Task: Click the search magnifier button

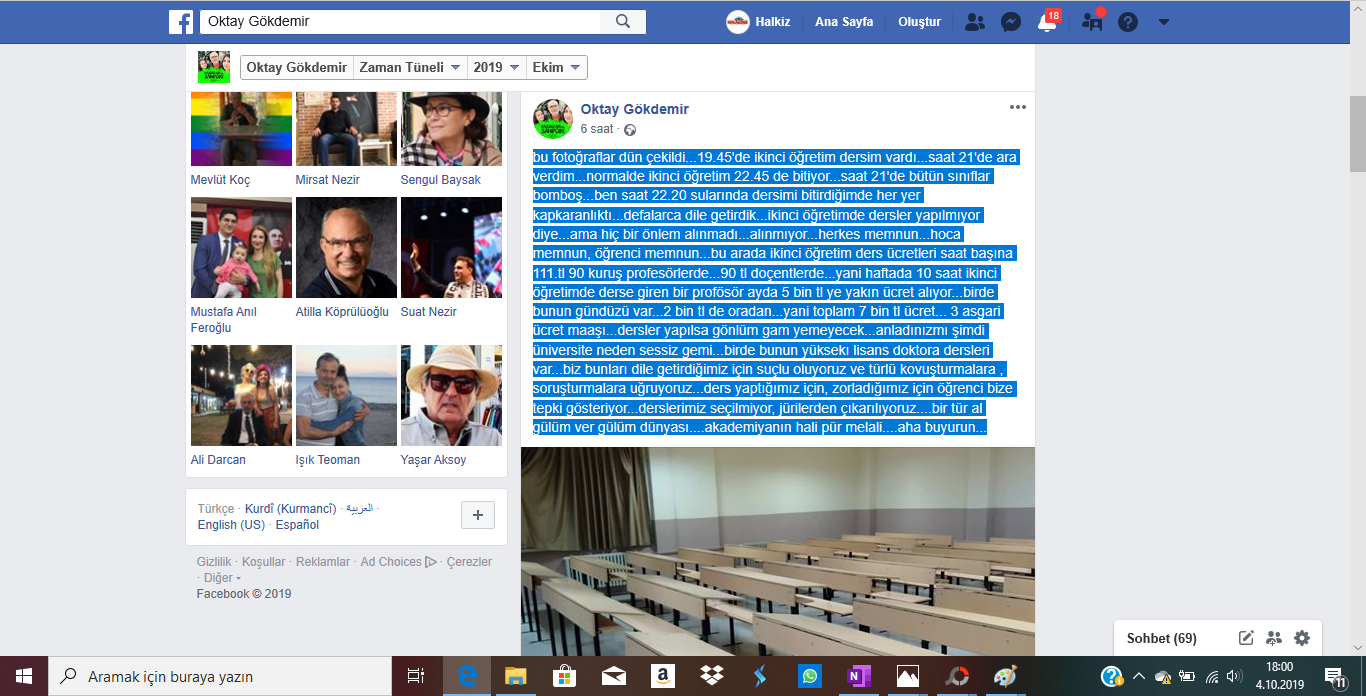Action: click(623, 22)
